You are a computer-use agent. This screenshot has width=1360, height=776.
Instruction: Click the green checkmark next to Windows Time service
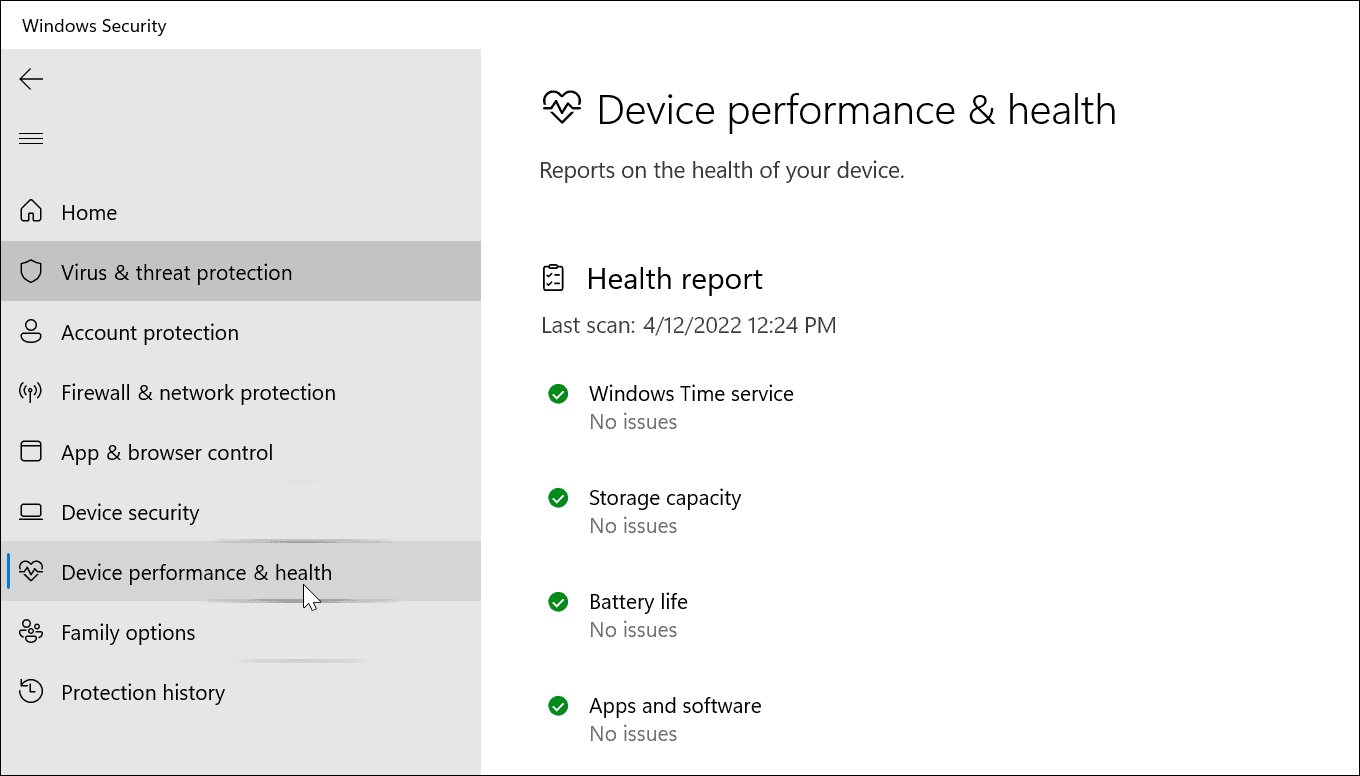coord(558,393)
